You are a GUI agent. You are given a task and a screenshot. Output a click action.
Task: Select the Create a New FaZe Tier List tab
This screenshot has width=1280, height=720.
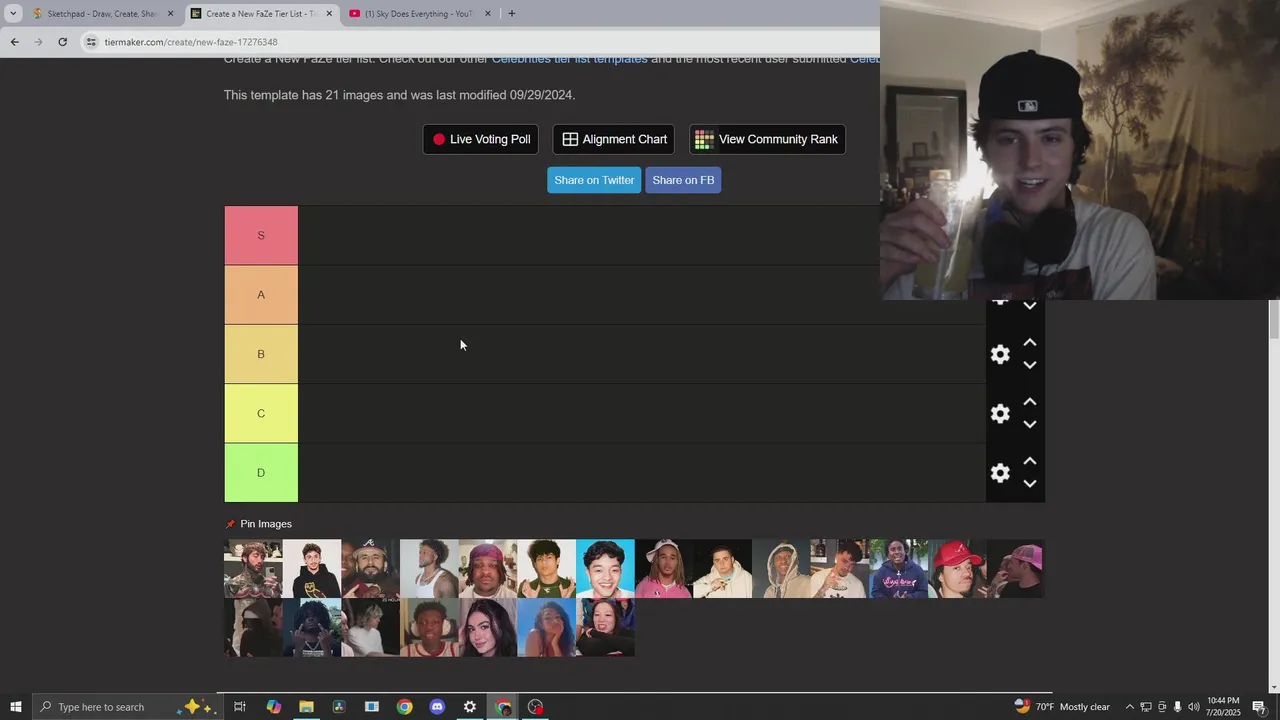[x=260, y=14]
